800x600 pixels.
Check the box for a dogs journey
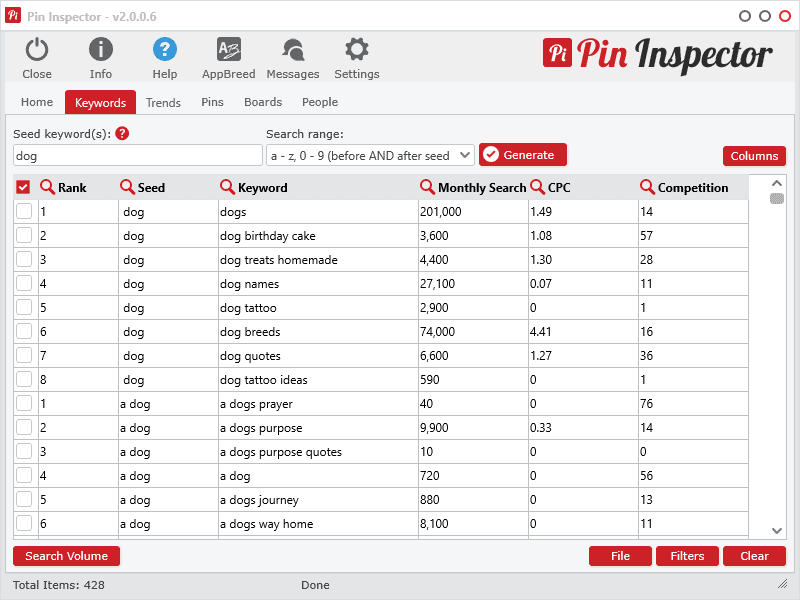click(x=24, y=499)
